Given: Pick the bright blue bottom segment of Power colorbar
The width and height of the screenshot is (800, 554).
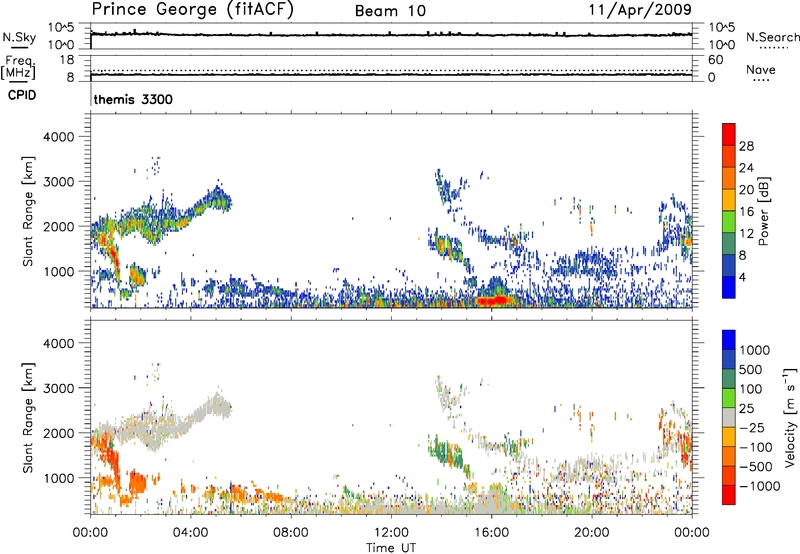Looking at the screenshot, I should 729,288.
